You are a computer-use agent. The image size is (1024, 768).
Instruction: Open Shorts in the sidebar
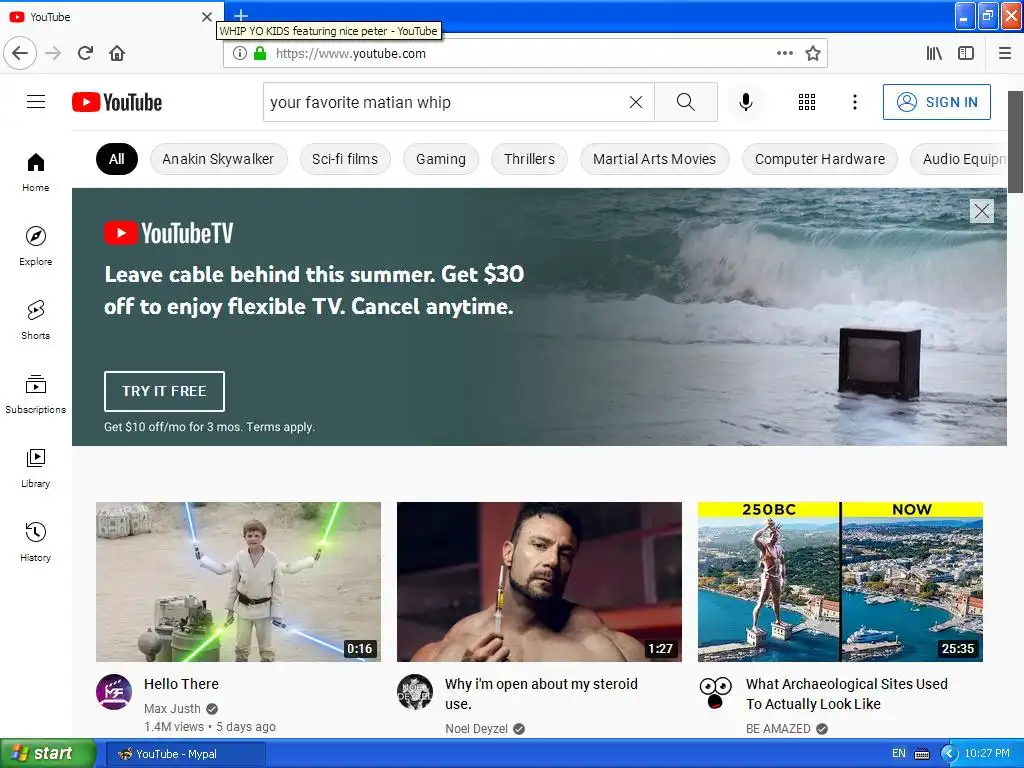click(35, 320)
